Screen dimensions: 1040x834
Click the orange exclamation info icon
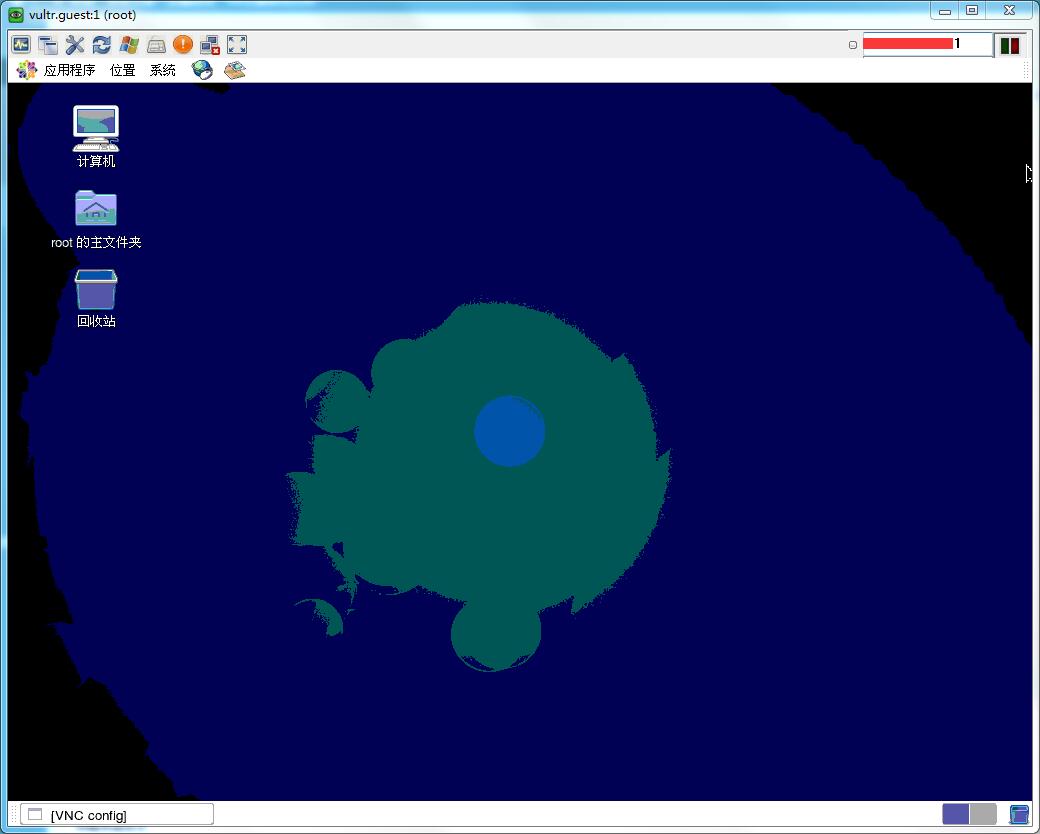click(x=183, y=44)
